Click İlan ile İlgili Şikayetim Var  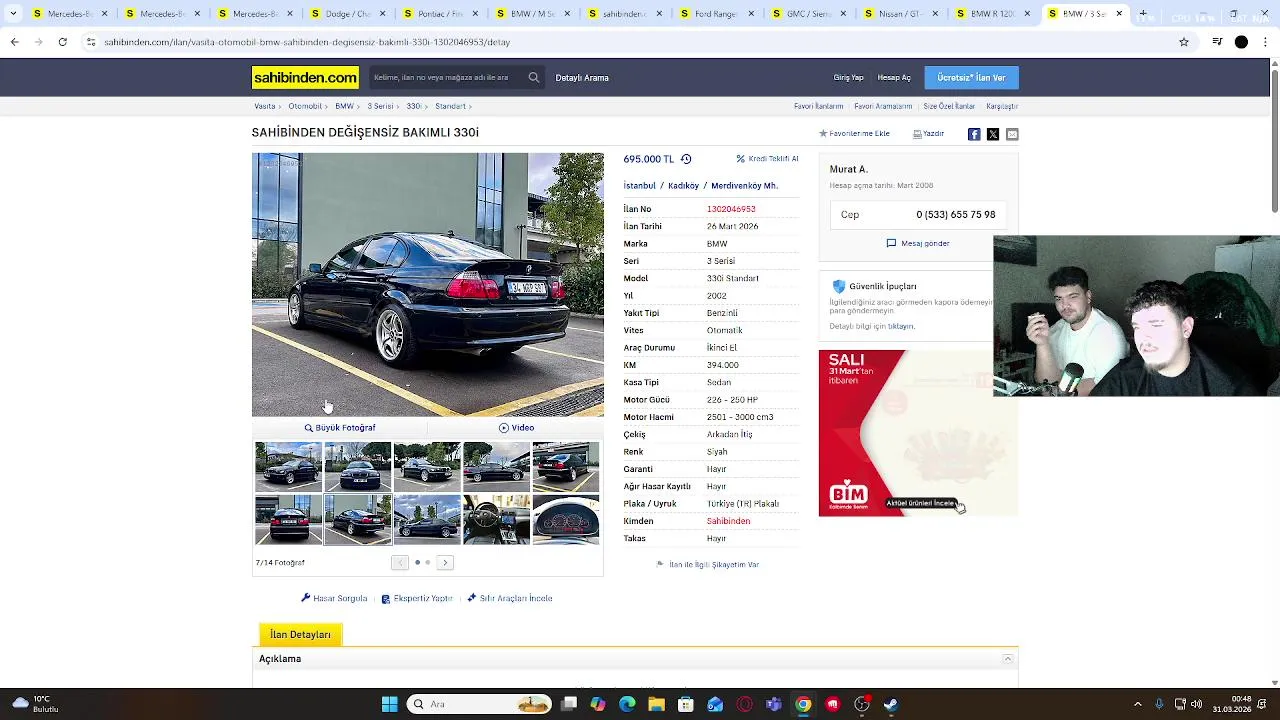[x=708, y=565]
